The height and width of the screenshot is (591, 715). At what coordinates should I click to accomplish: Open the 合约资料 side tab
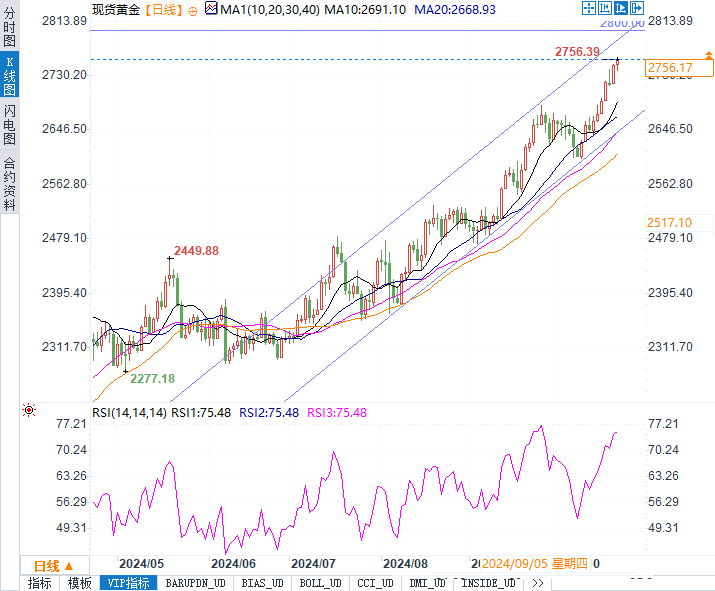9,183
